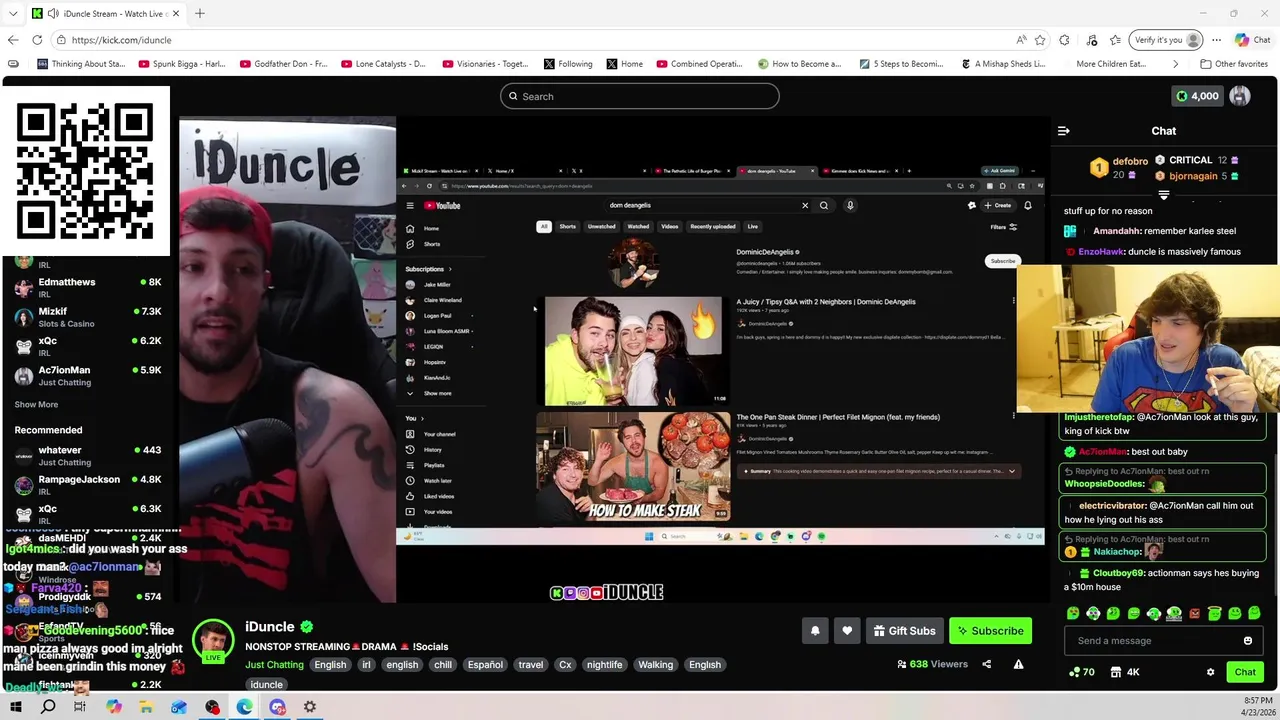This screenshot has height=720, width=1280.
Task: Open Task View on taskbar
Action: point(80,707)
